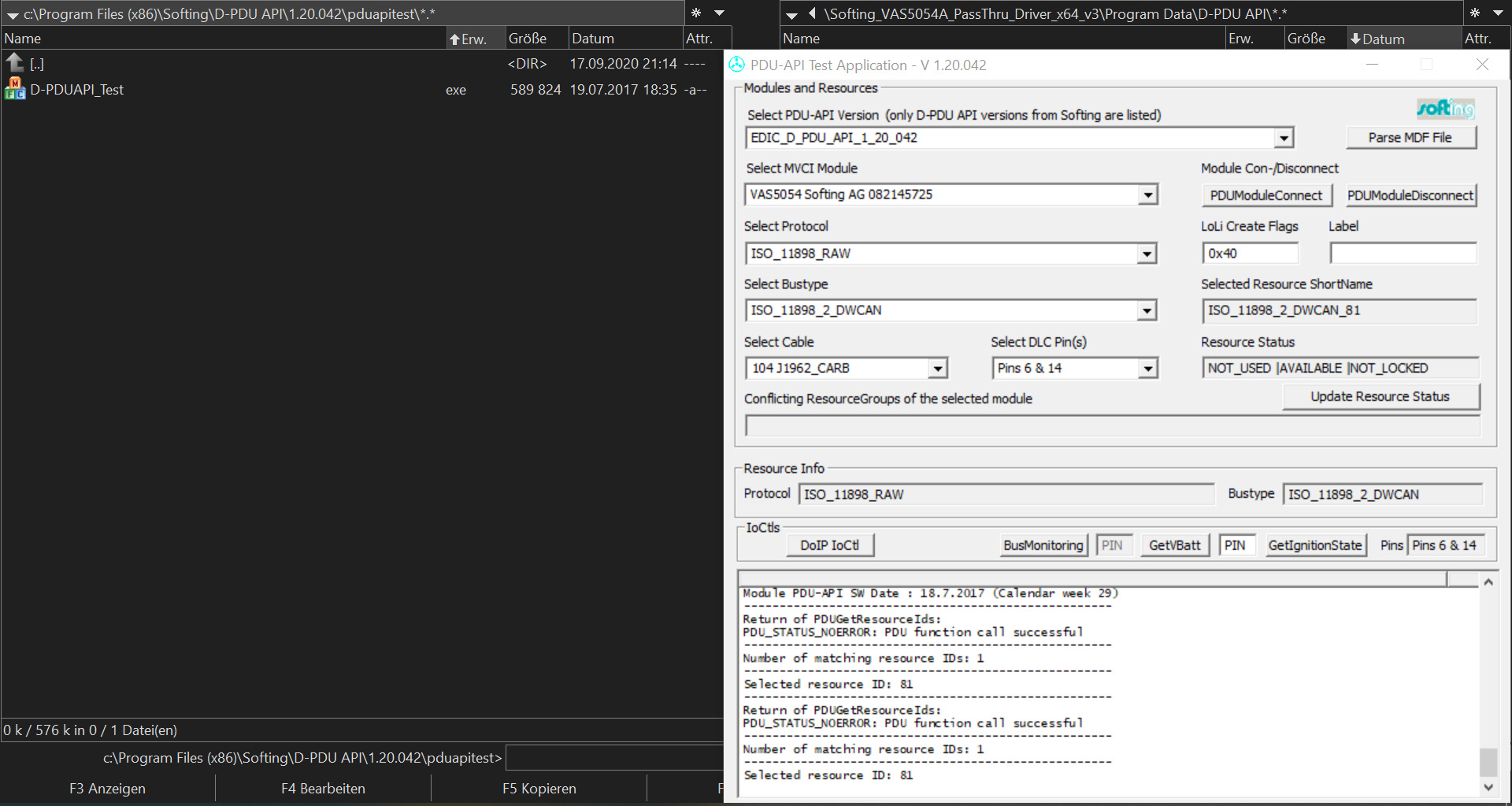This screenshot has width=1512, height=806.
Task: Click the PDU-API Test Application title icon
Action: coord(737,65)
